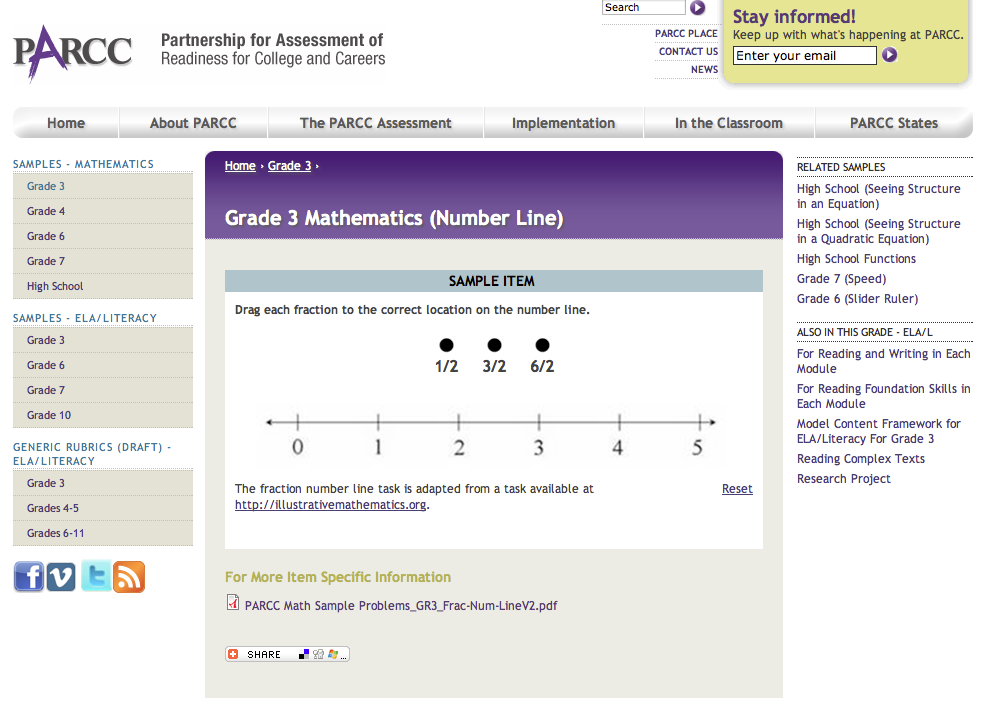Select Grade 3 under Samples Mathematics
Screen dimensions: 987x706
click(x=103, y=186)
